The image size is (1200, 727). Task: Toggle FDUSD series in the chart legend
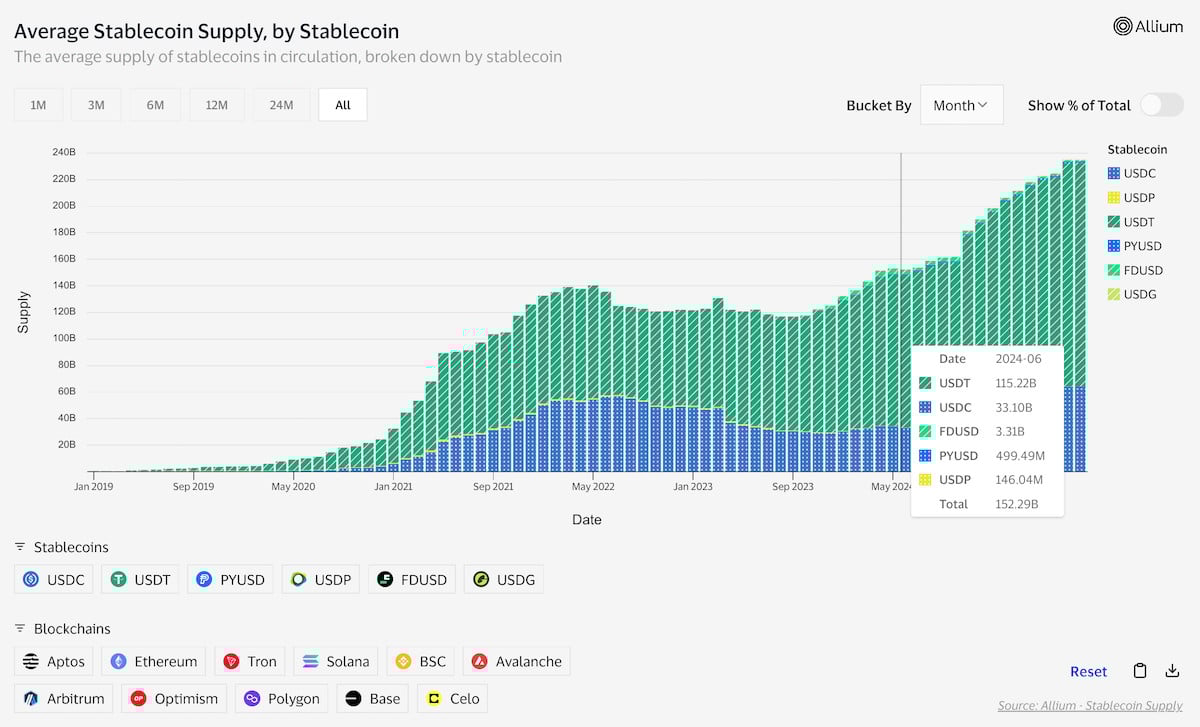(x=1135, y=270)
